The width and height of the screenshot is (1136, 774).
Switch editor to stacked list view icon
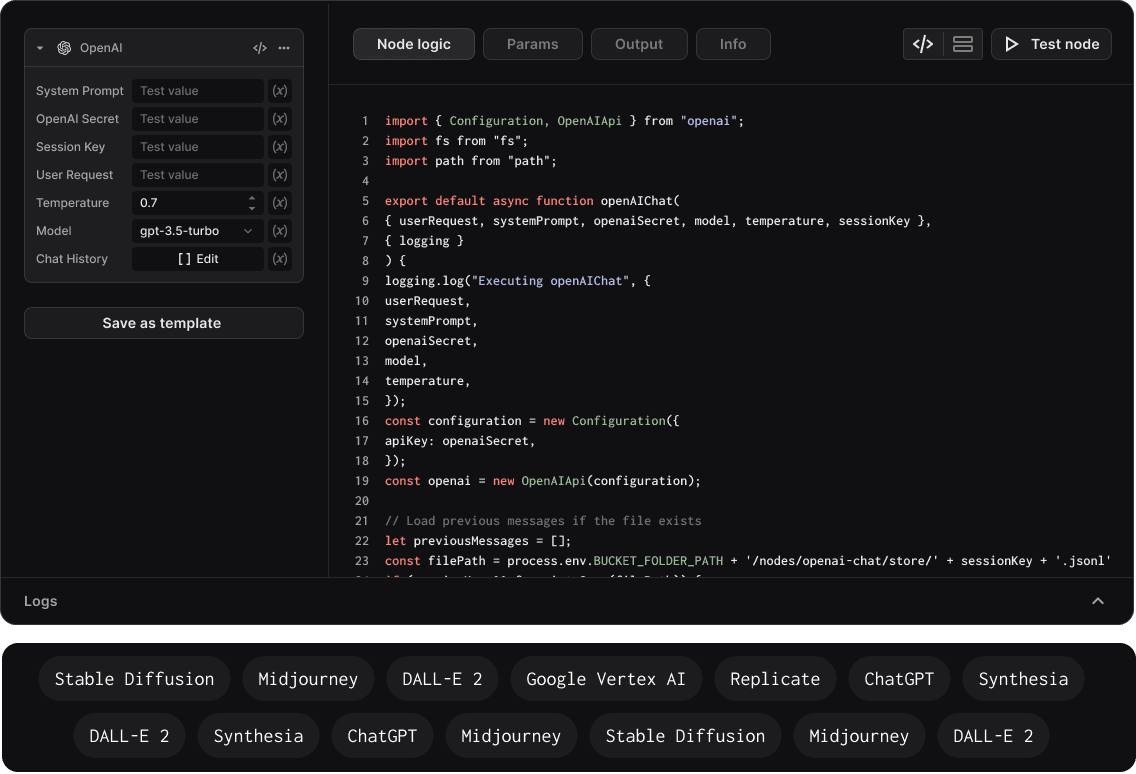[963, 43]
